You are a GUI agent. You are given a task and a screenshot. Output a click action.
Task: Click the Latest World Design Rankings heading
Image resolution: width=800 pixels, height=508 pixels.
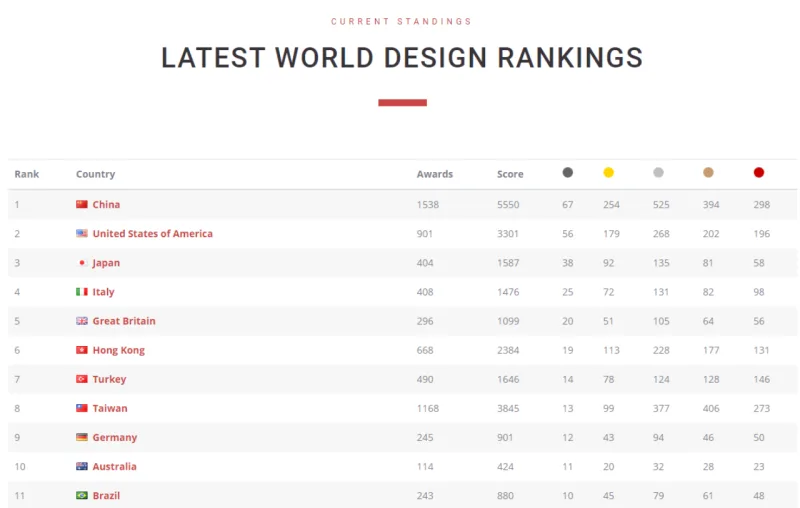coord(402,58)
